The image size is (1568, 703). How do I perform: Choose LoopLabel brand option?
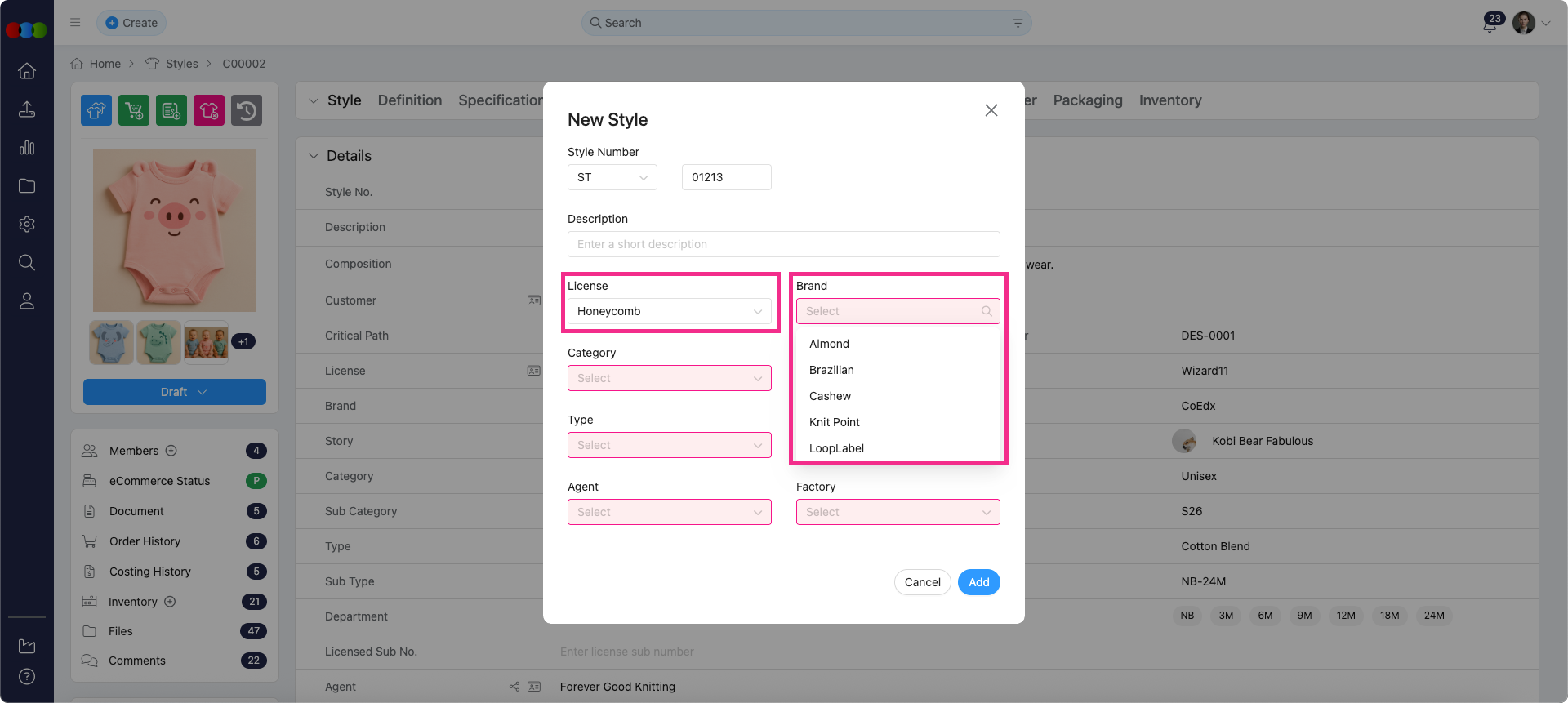coord(836,448)
